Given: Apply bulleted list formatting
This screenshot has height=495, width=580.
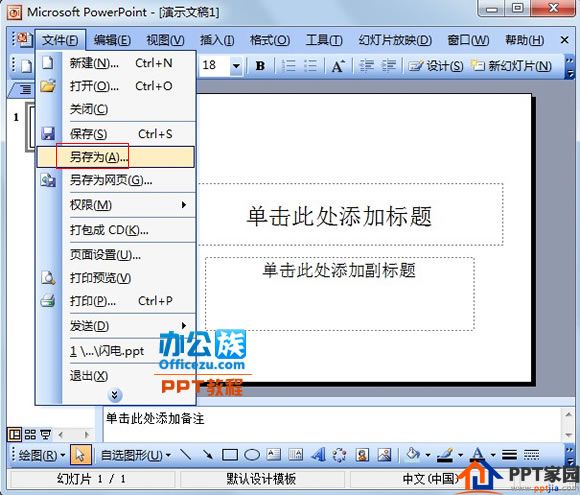Looking at the screenshot, I should [x=310, y=66].
